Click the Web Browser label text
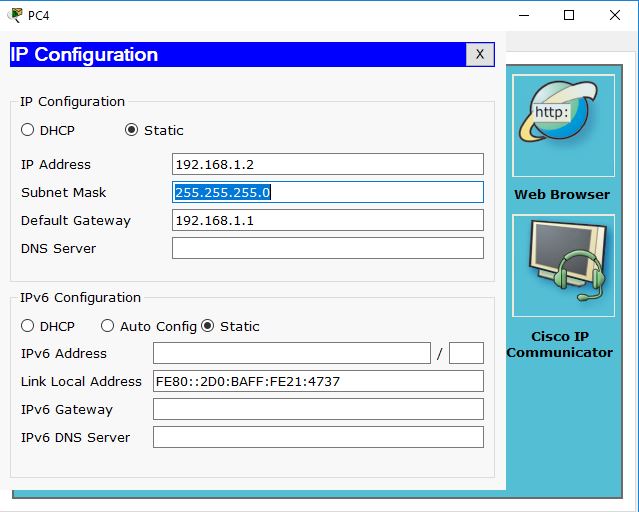The image size is (639, 512). click(x=562, y=194)
